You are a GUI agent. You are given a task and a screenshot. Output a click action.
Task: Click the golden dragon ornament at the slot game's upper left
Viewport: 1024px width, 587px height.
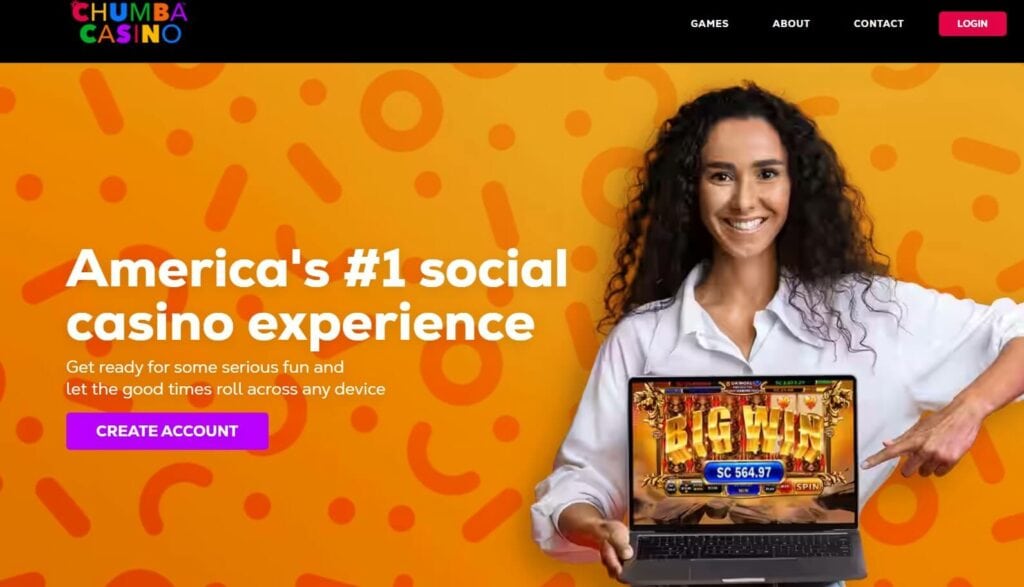tap(649, 405)
